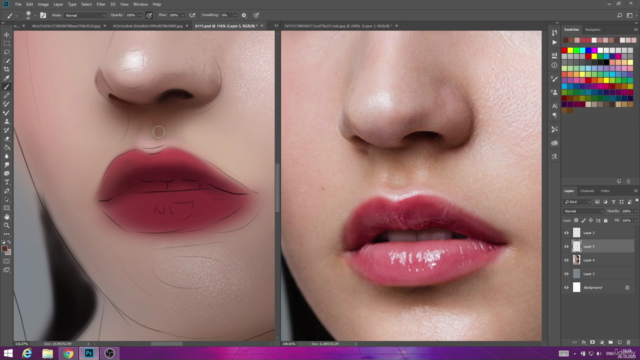Screen dimensions: 640x360
Task: Select the Horizontal Type tool
Action: click(x=7, y=182)
